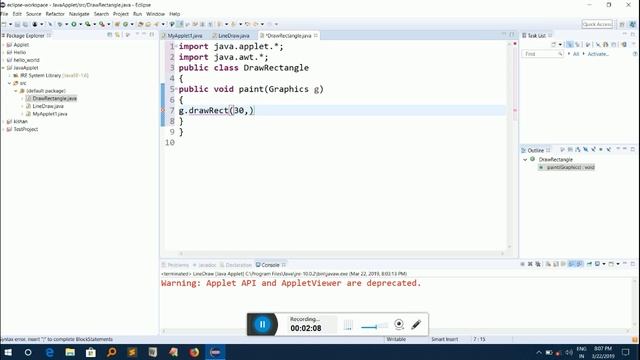Select MyApplet1.java in Package Explorer

50,114
